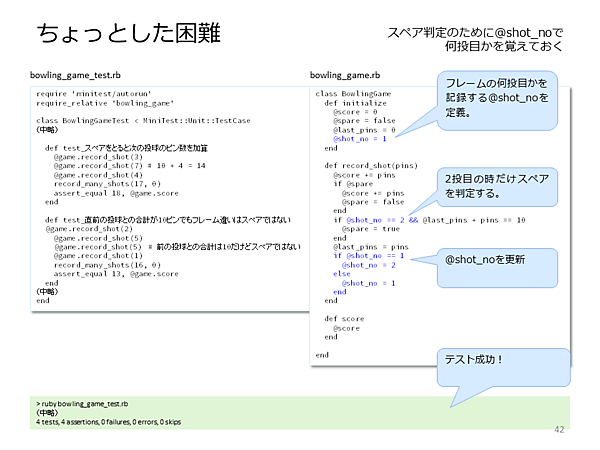Click the line "@score = 0"
The width and height of the screenshot is (600, 450).
click(355, 112)
